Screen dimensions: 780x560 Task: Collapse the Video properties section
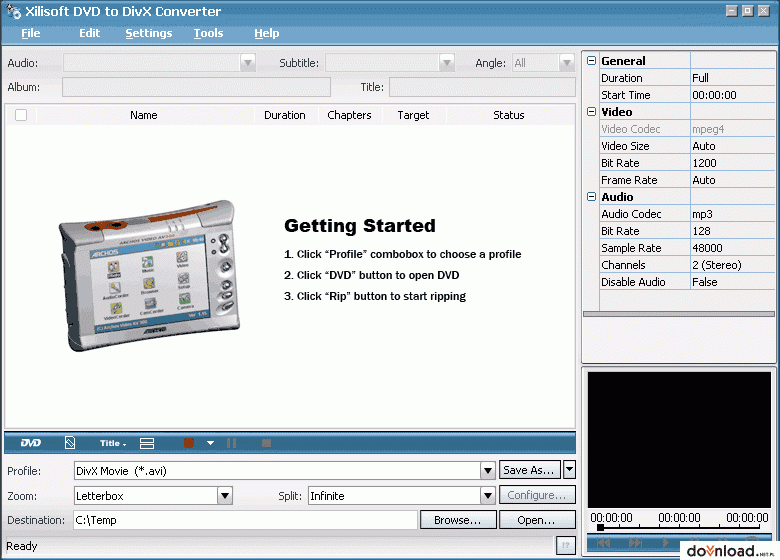(x=591, y=111)
